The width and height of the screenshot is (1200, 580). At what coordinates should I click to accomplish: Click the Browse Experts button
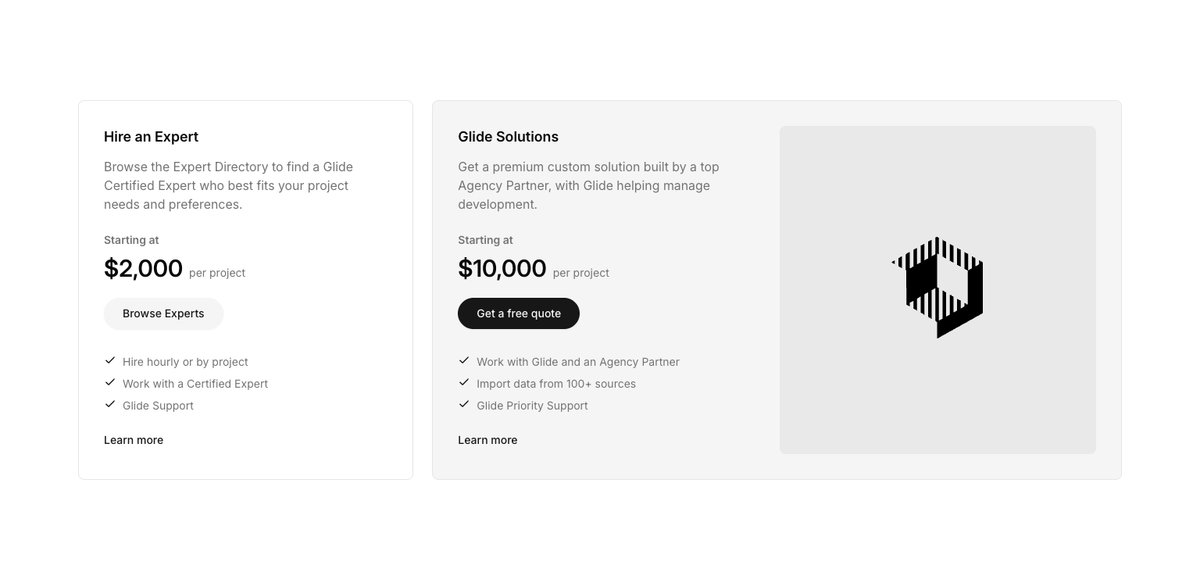163,314
